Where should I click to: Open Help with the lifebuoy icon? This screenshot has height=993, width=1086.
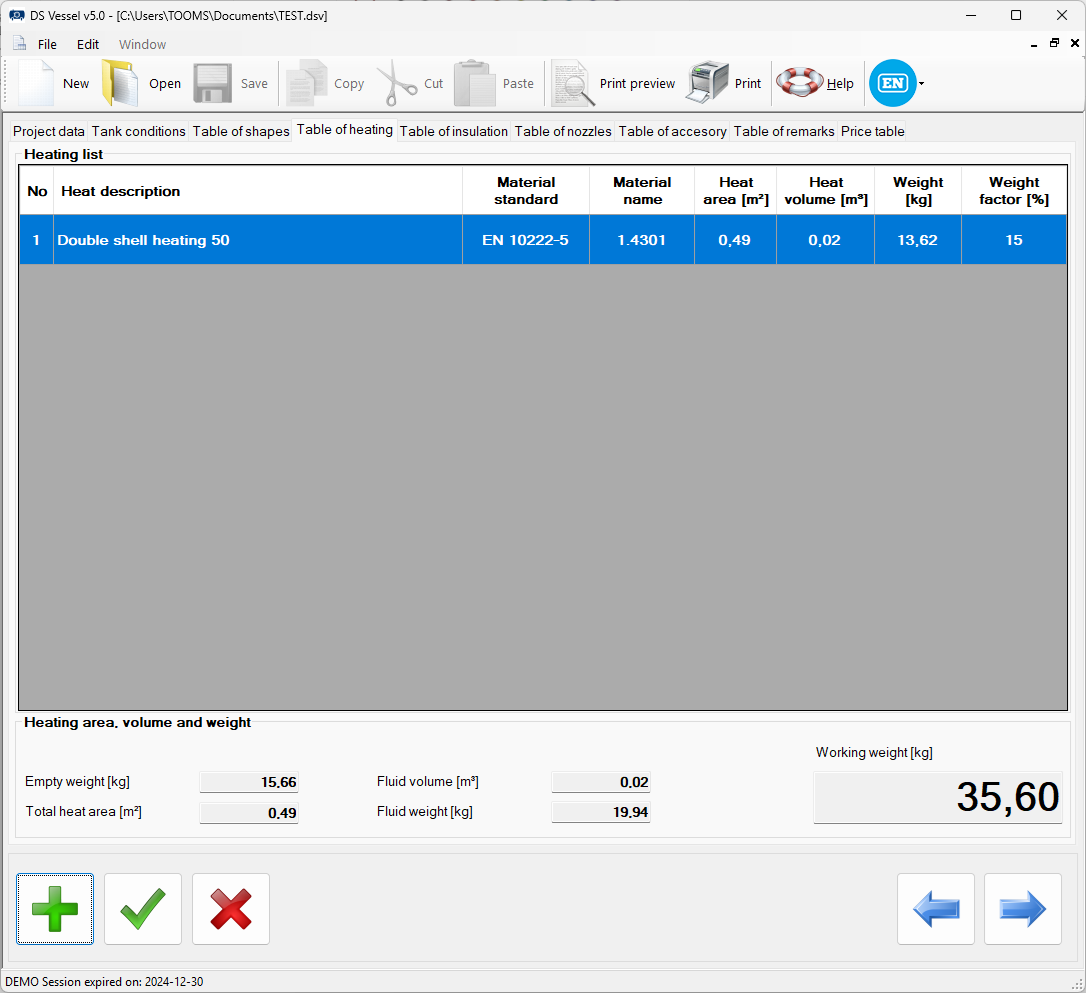click(800, 83)
